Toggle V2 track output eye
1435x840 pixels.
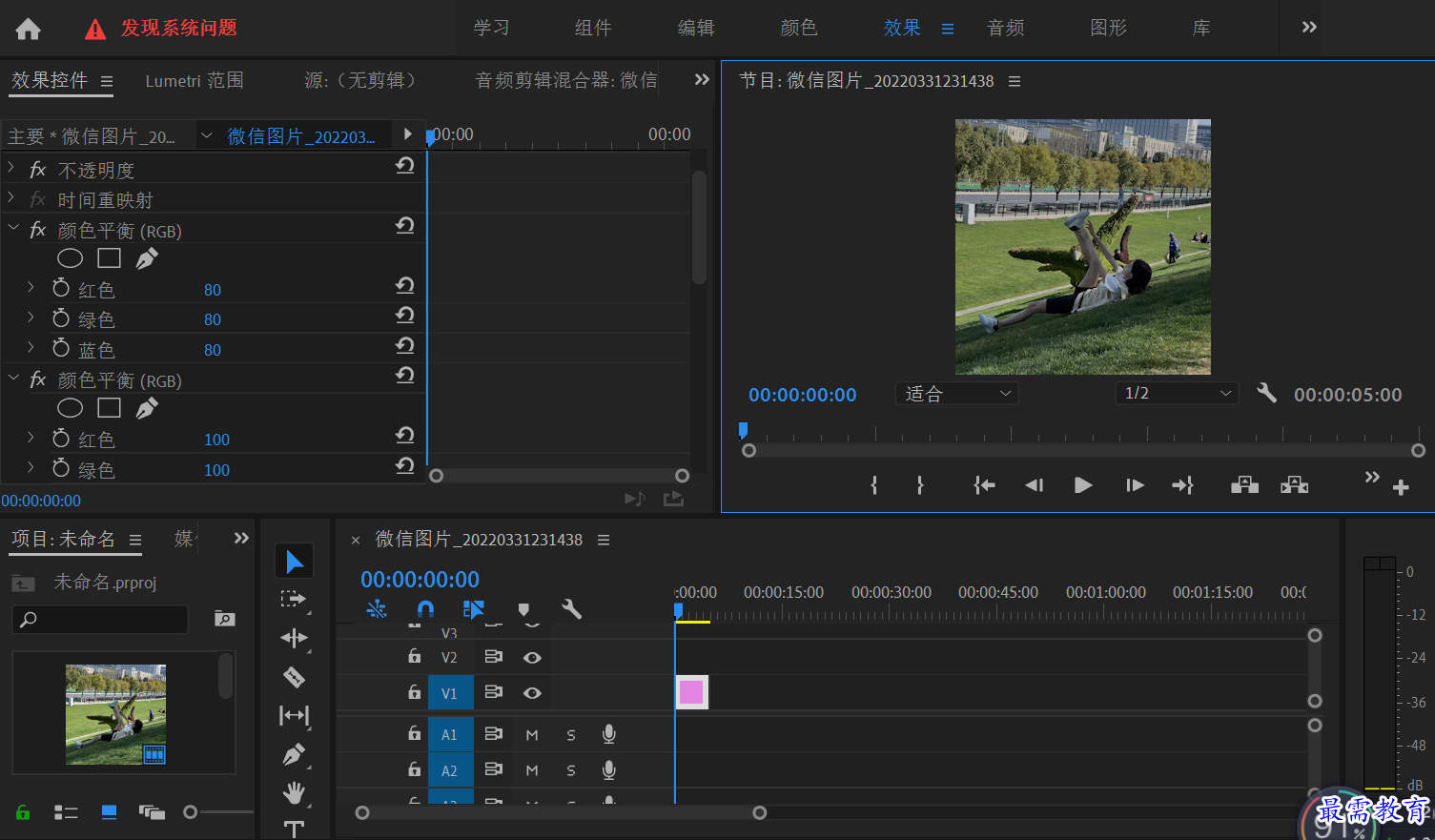click(x=532, y=658)
